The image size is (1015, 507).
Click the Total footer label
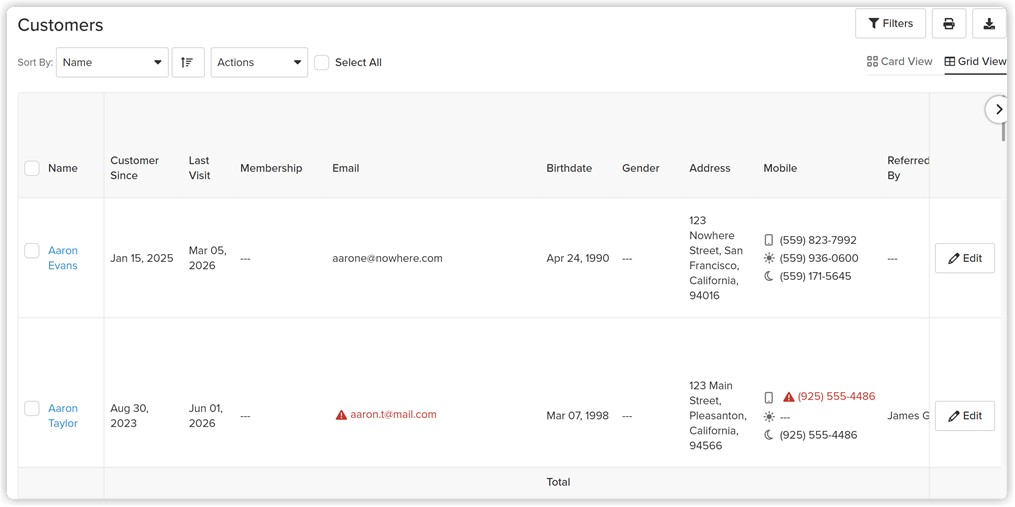[x=558, y=482]
